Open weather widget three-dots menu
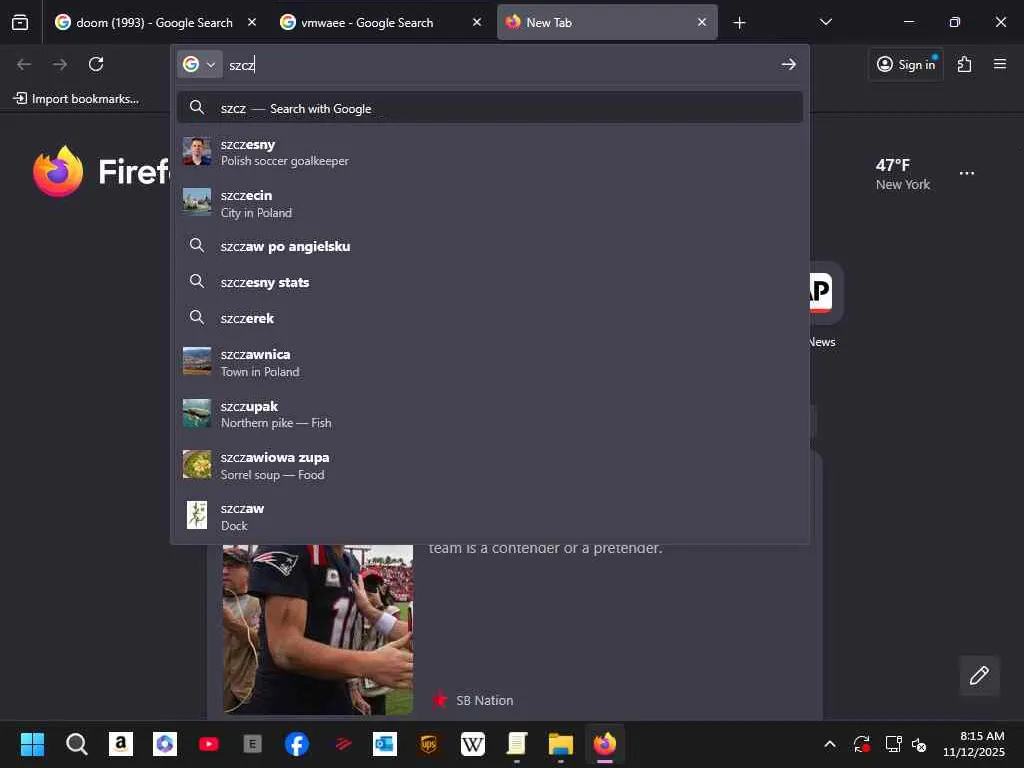The width and height of the screenshot is (1024, 768). (967, 174)
